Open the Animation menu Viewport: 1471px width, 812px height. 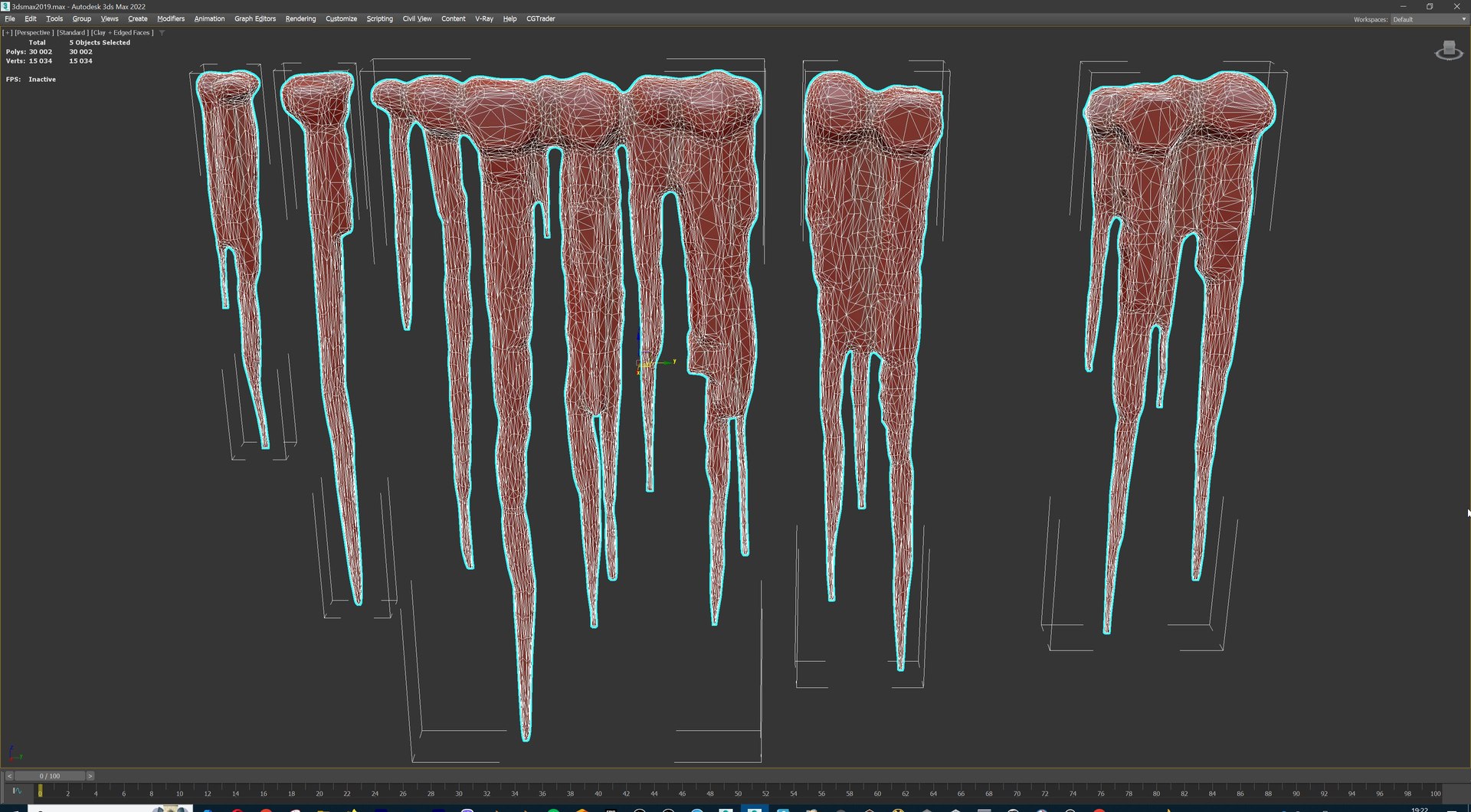pyautogui.click(x=209, y=18)
